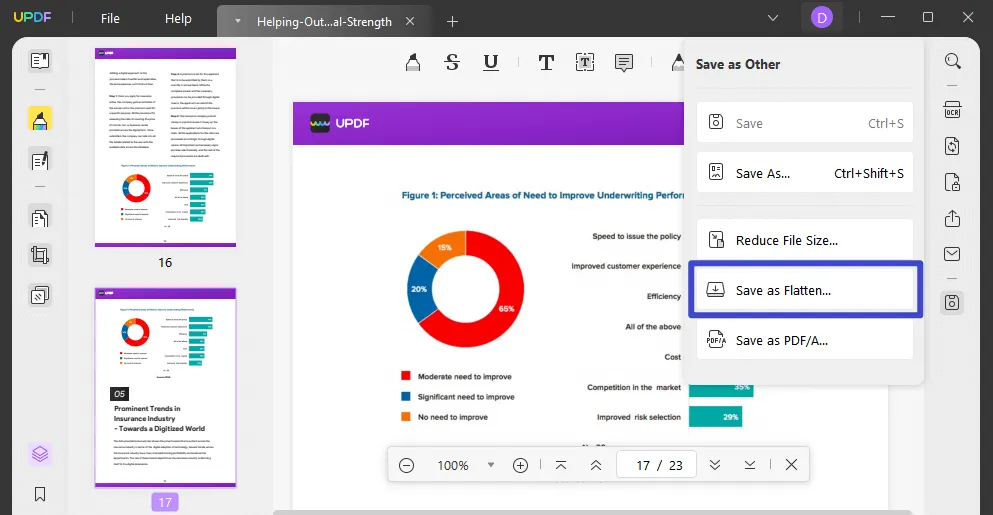Open the File menu
Viewport: 993px width, 515px height.
(110, 19)
